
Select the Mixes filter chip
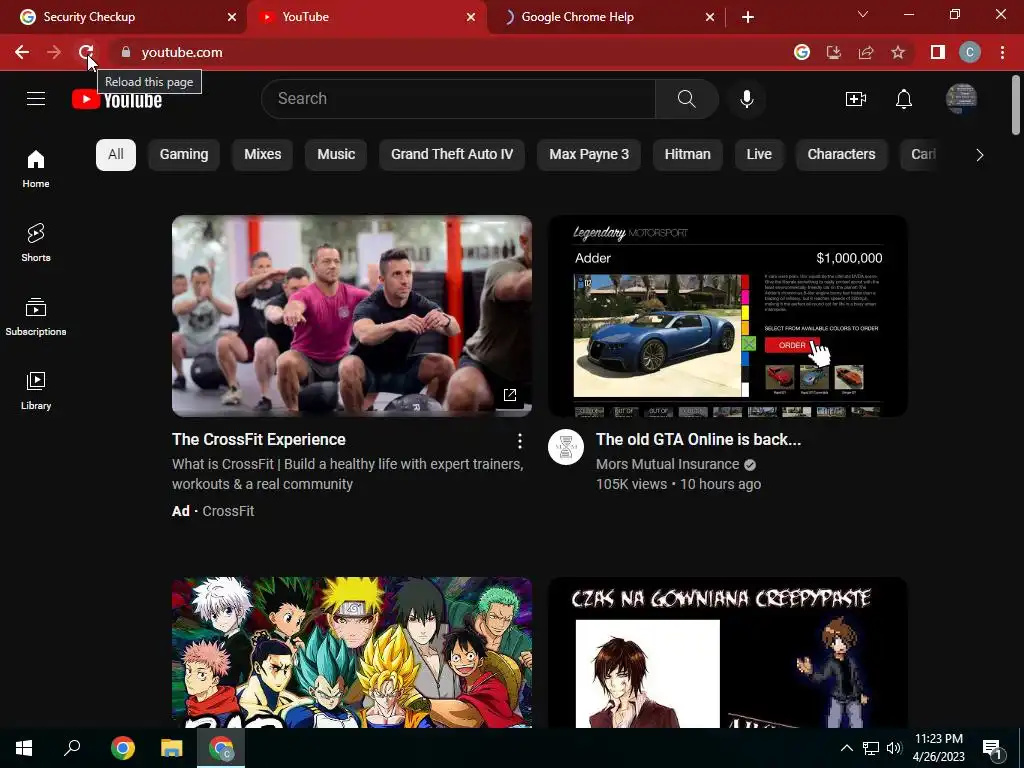click(263, 155)
